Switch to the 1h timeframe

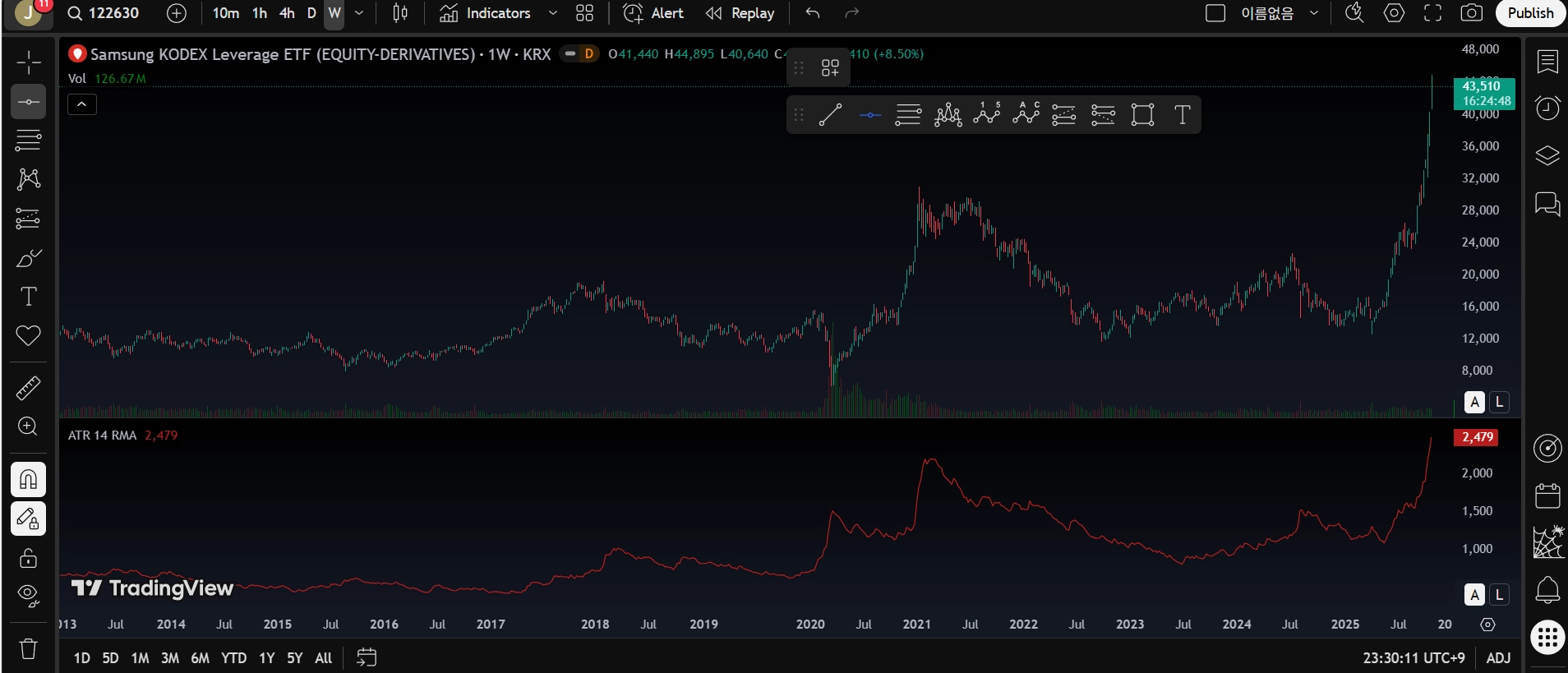260,13
